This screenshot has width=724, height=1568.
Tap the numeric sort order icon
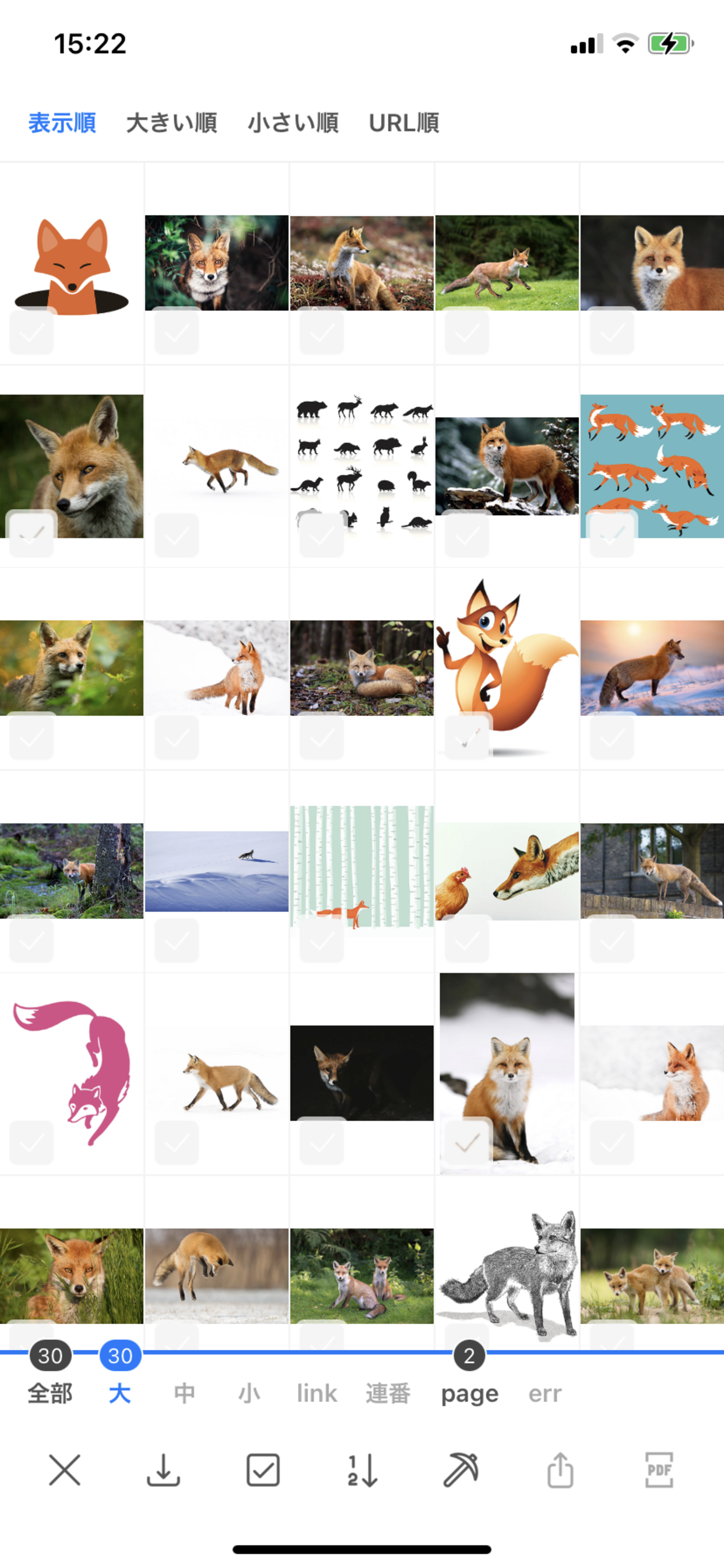[x=363, y=1471]
